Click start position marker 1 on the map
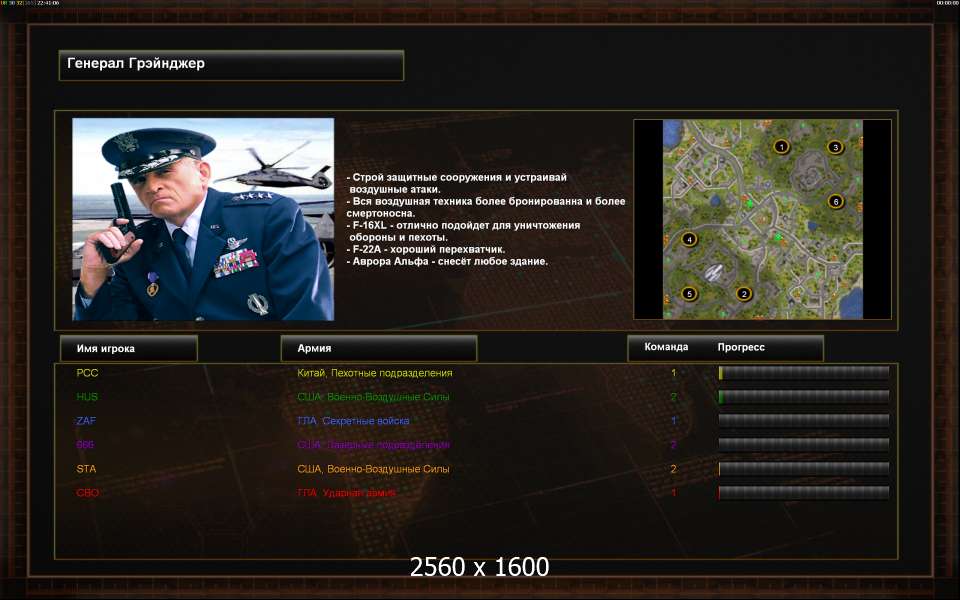Viewport: 960px width, 600px height. [781, 147]
